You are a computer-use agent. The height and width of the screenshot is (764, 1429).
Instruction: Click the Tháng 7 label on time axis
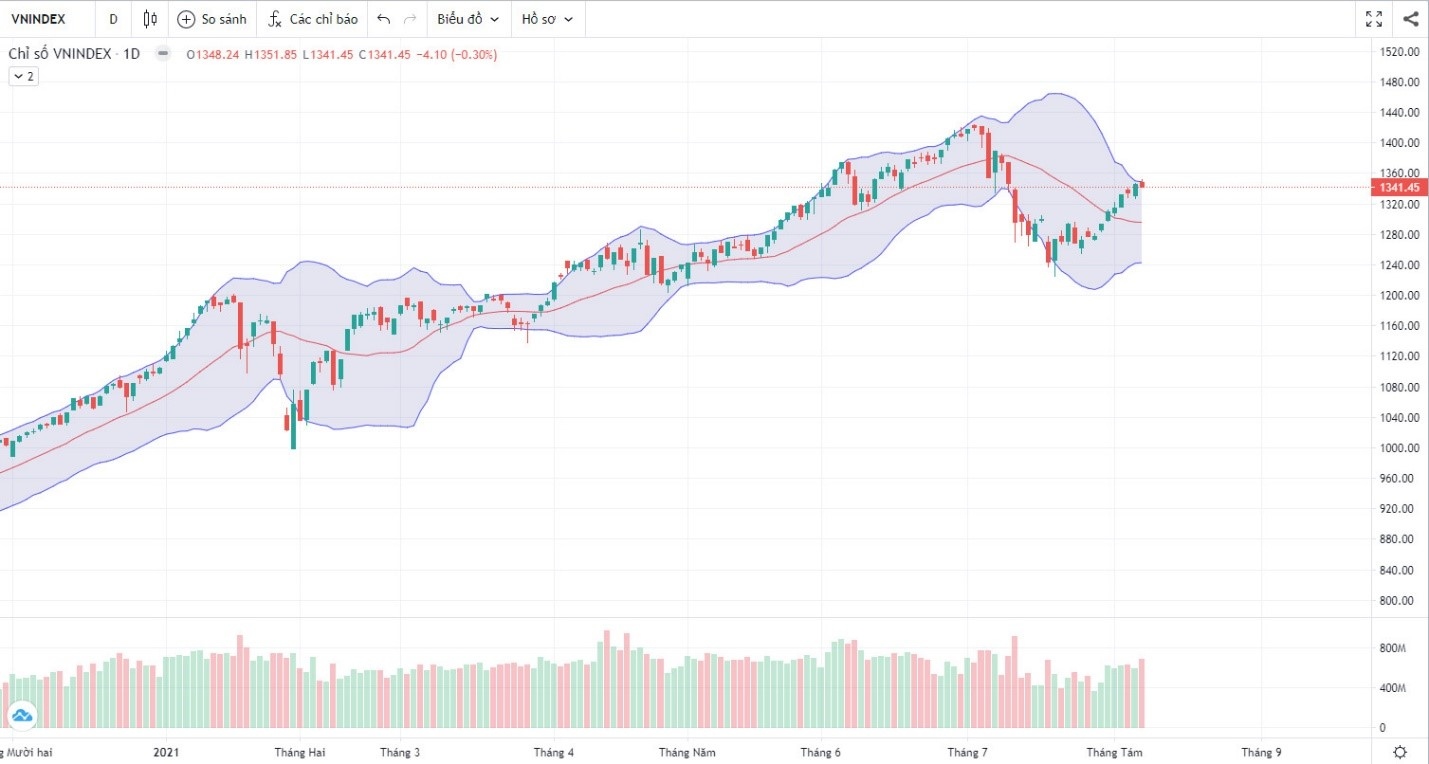click(966, 752)
